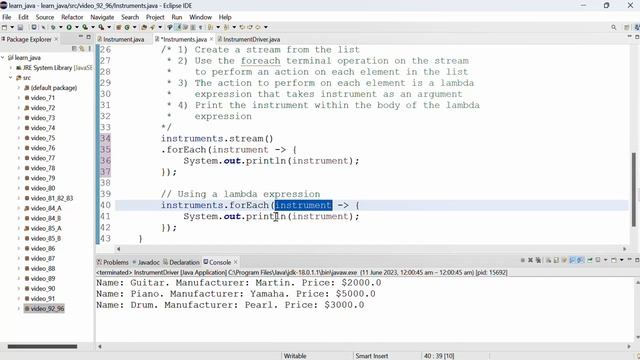Create a new Java package via toolbar icon
The width and height of the screenshot is (640, 360).
118,27
